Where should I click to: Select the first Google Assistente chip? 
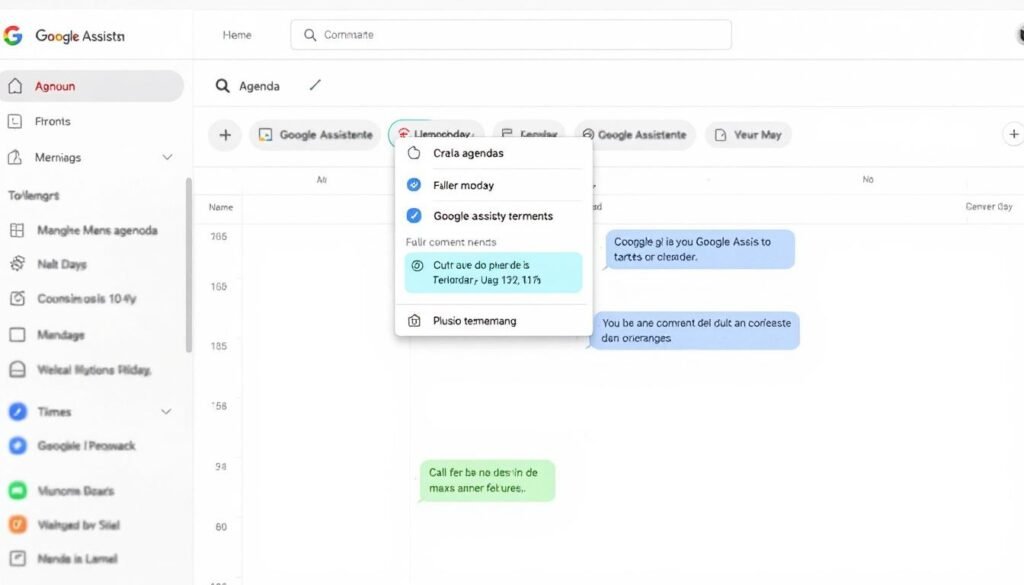click(x=315, y=135)
